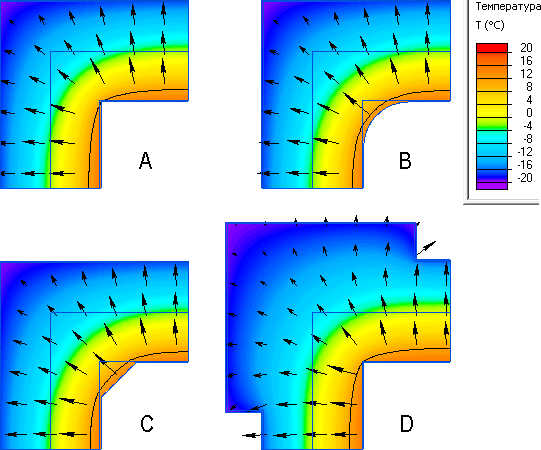Screen dimensions: 541x450
Task: Click the dark blue -16°C legend band
Action: pos(492,163)
